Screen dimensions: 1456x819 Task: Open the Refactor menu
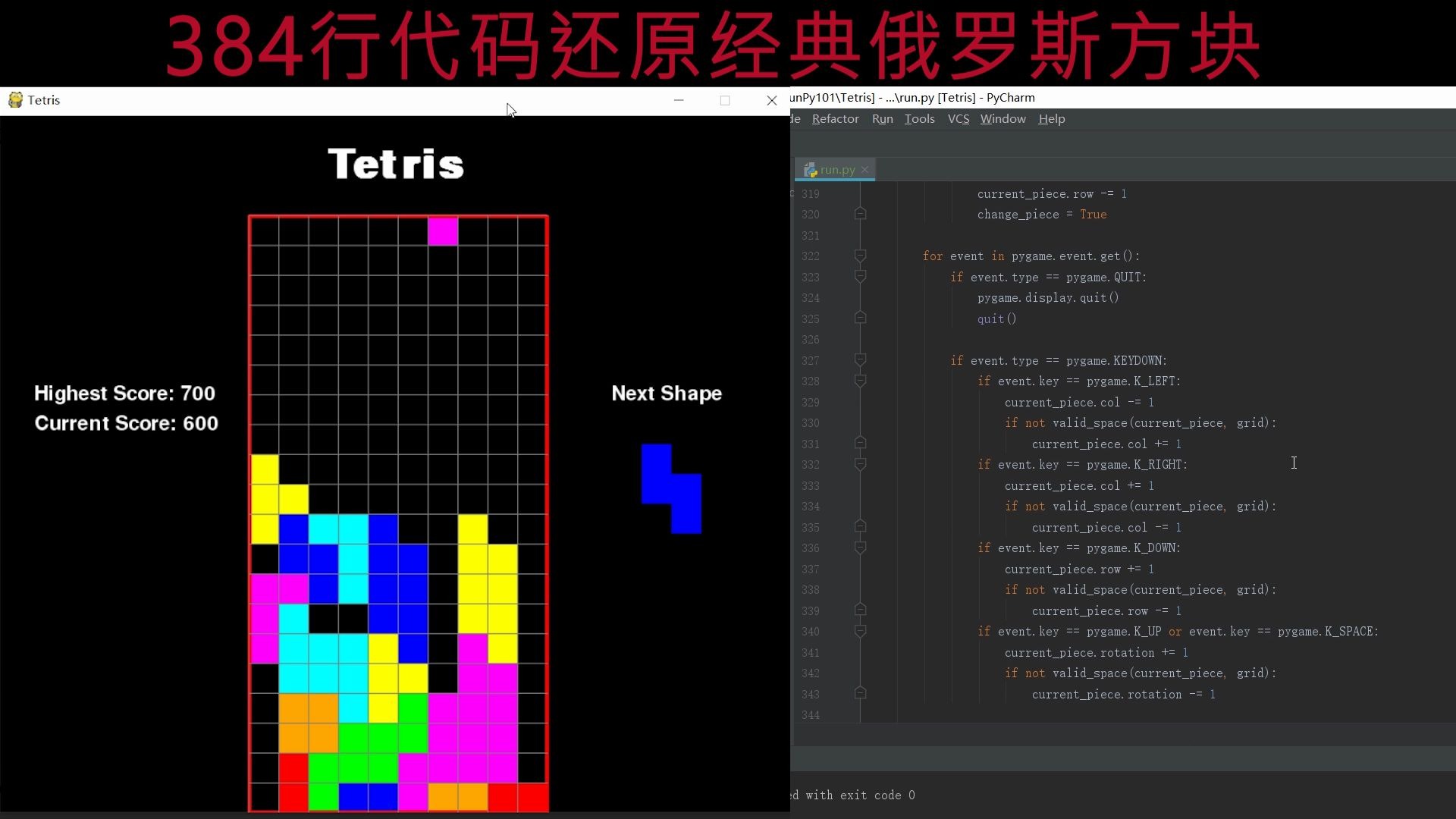click(x=835, y=119)
